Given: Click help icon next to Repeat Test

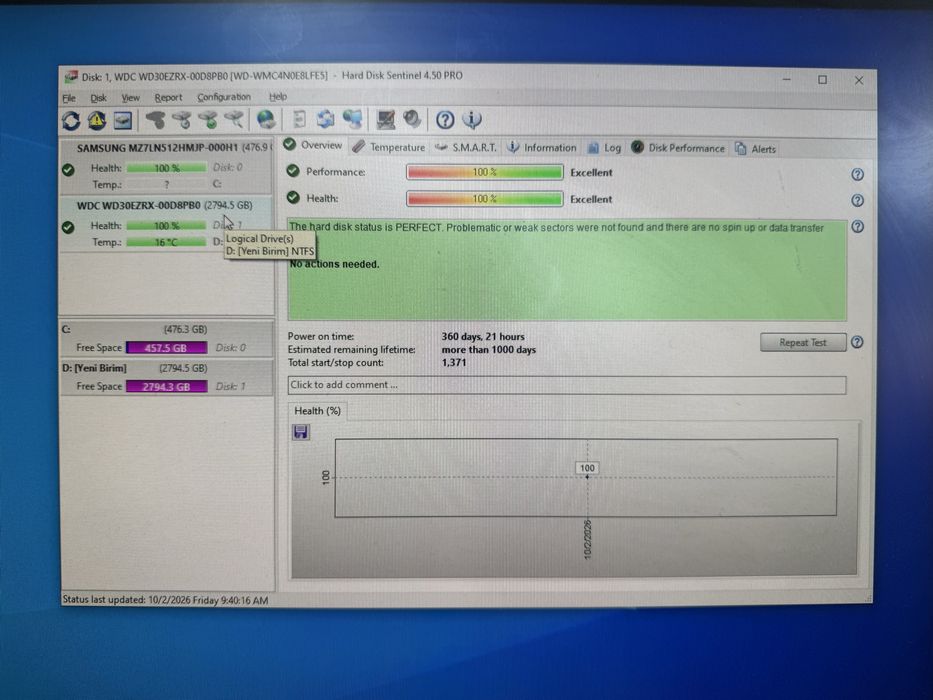Looking at the screenshot, I should (x=857, y=342).
